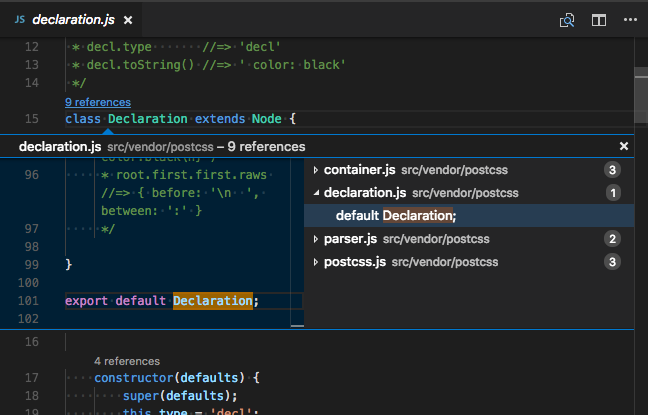648x415 pixels.
Task: Click the count badge on parser.js
Action: click(613, 239)
